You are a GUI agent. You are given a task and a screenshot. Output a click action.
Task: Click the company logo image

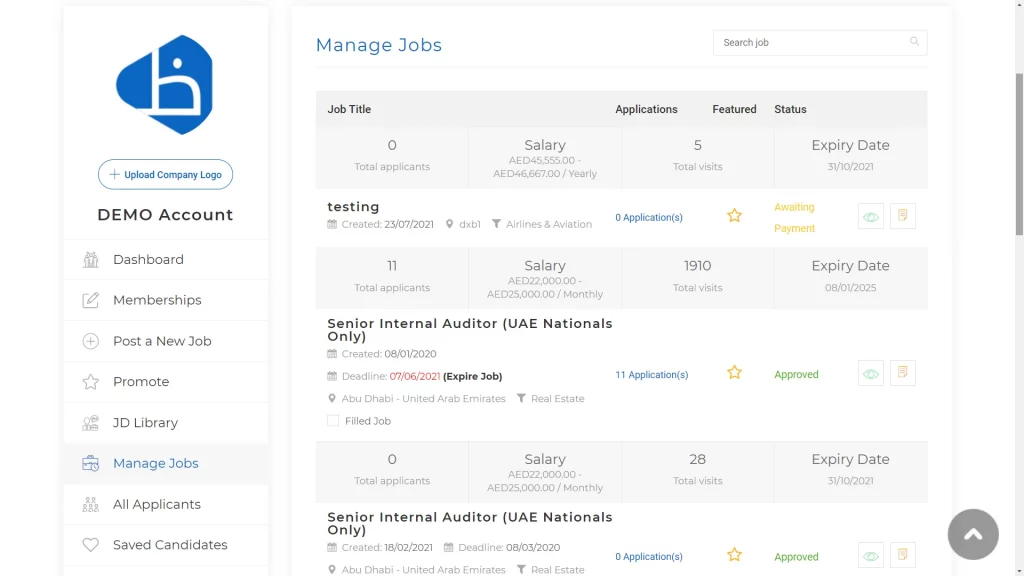tap(165, 85)
